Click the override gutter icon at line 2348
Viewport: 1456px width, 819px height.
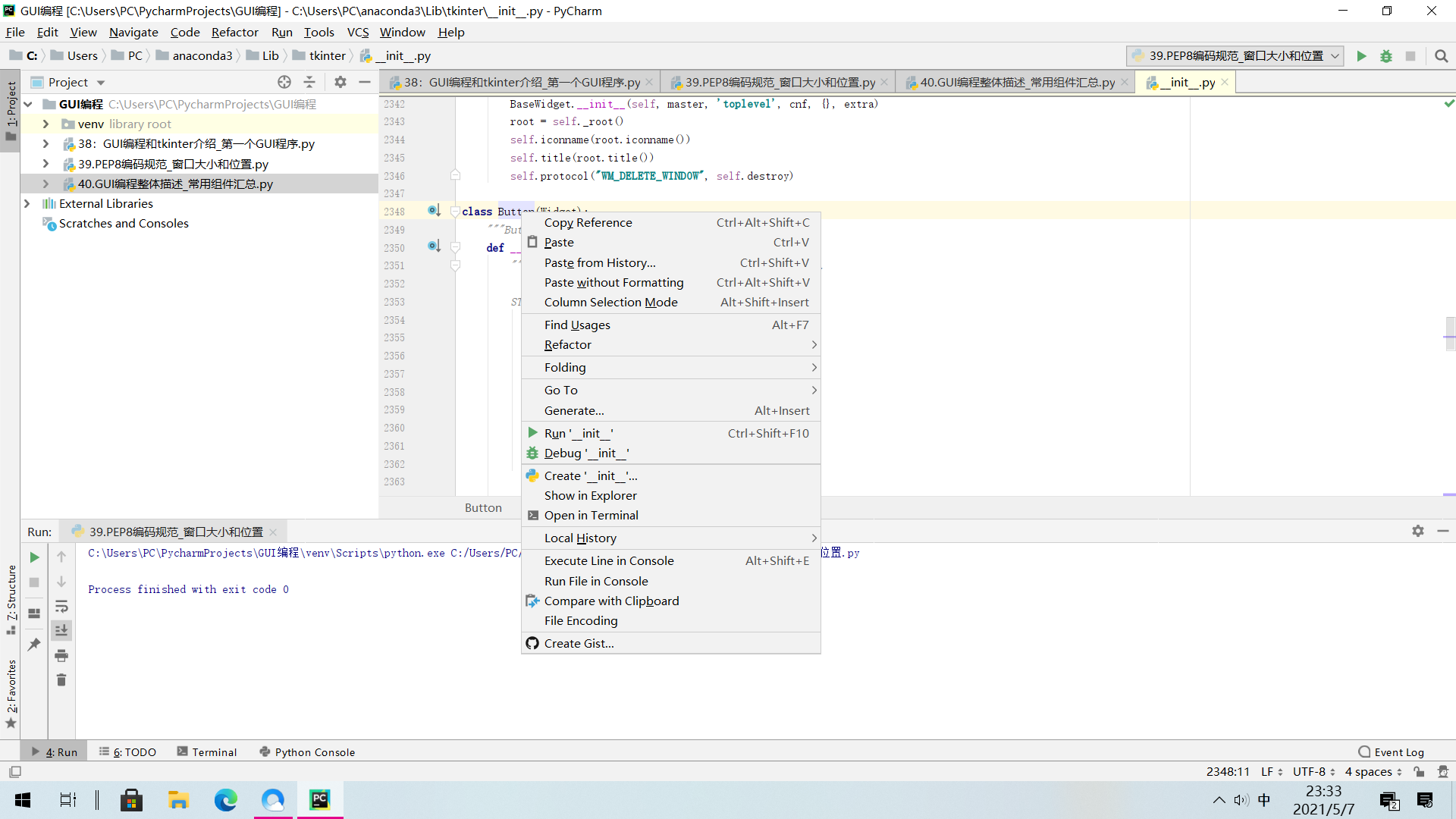pyautogui.click(x=434, y=211)
